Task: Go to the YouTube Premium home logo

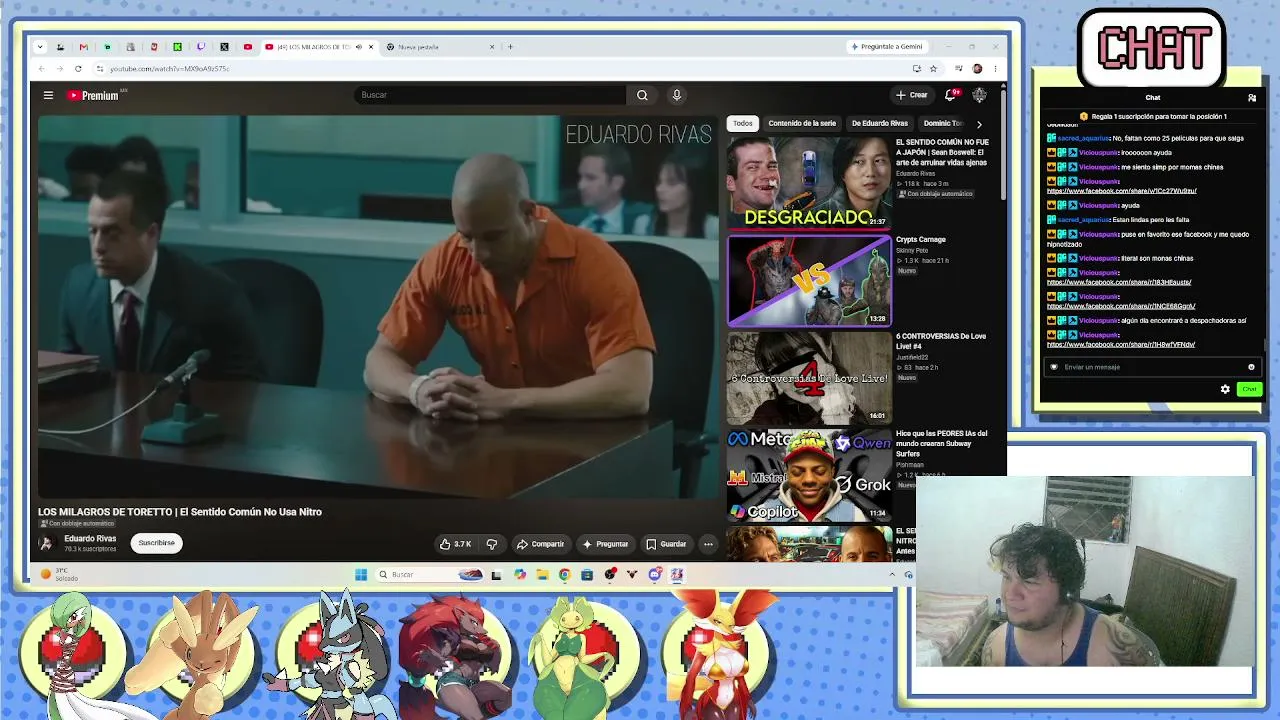Action: (93, 95)
